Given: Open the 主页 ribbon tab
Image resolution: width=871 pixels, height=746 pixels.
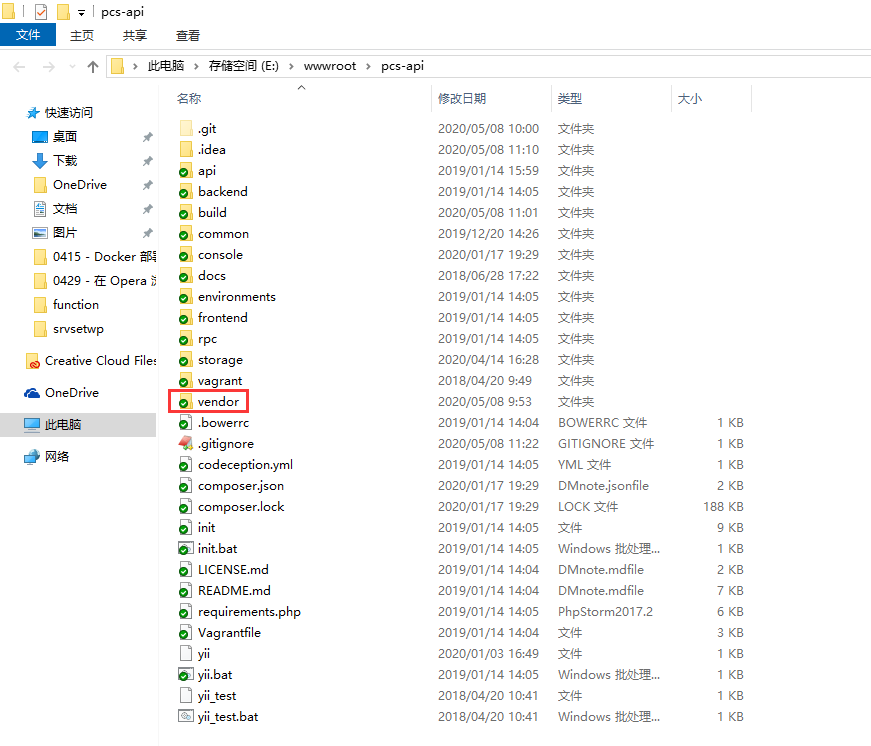Looking at the screenshot, I should [82, 36].
